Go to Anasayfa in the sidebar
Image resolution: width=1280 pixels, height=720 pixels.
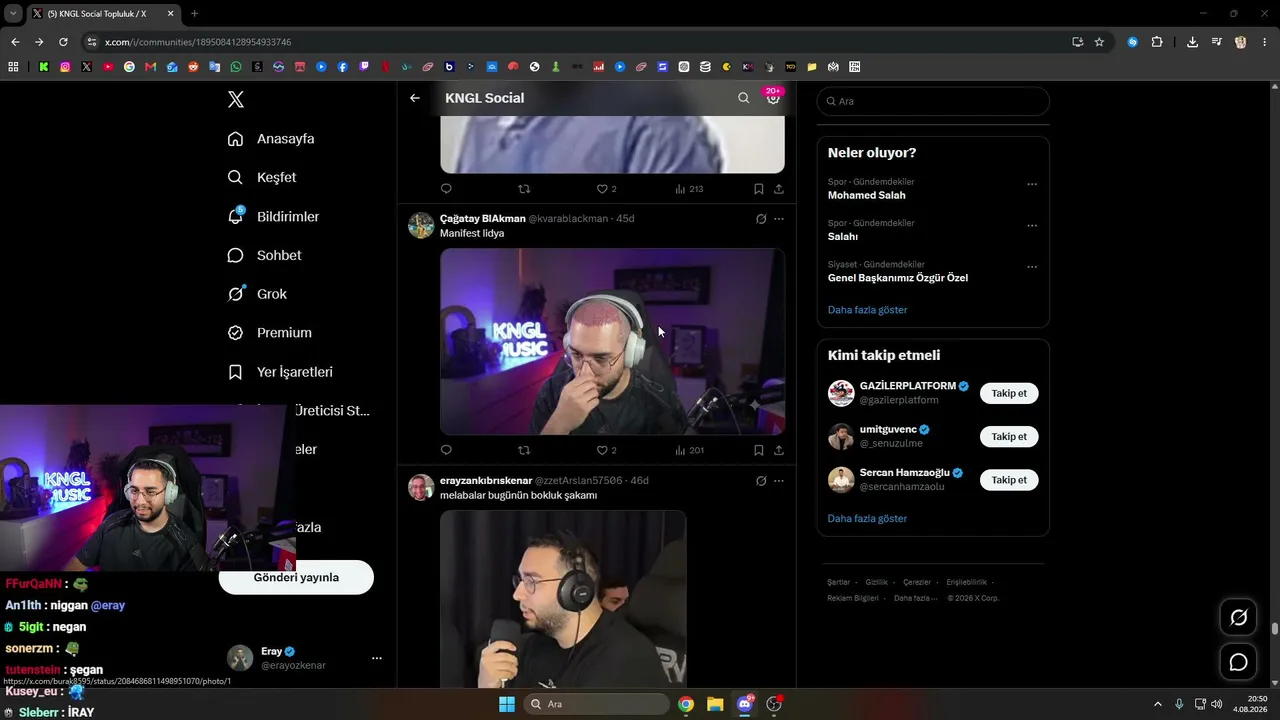pos(271,139)
